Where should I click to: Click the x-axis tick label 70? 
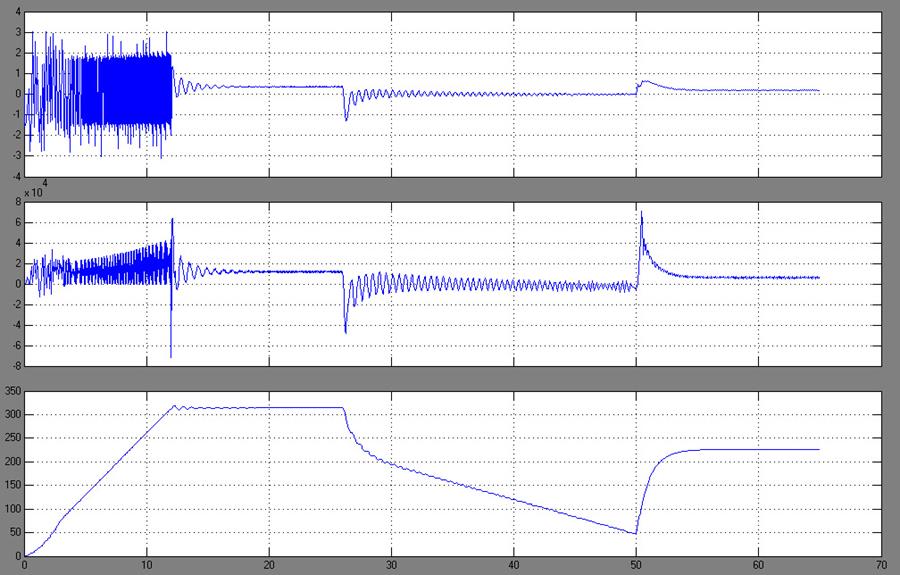point(880,566)
